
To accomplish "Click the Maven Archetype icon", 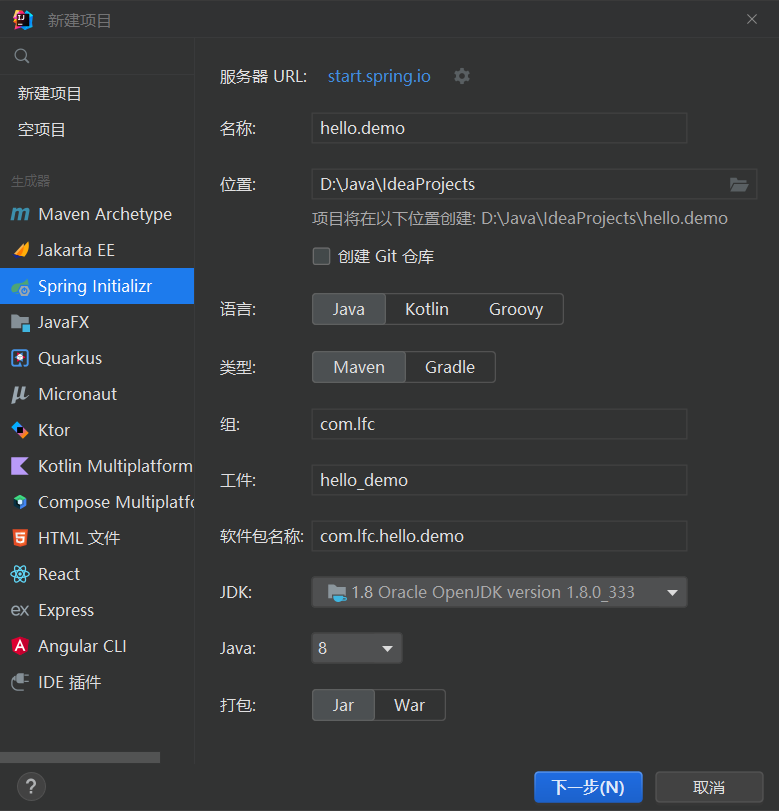I will (x=20, y=214).
